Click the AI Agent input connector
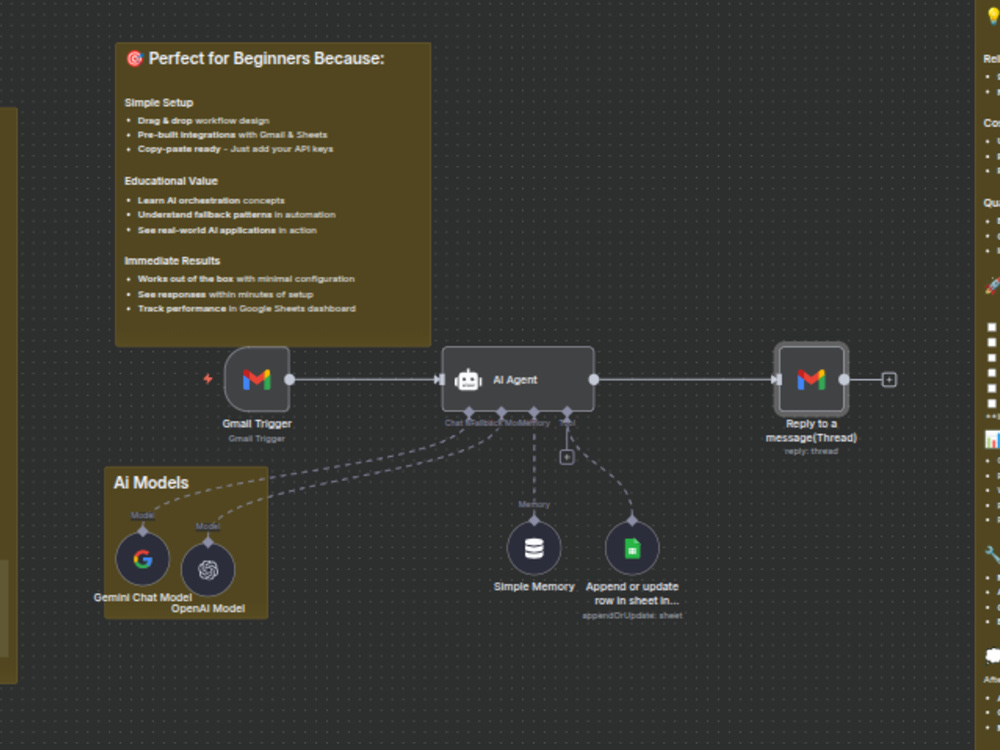The height and width of the screenshot is (750, 1000). coord(439,379)
